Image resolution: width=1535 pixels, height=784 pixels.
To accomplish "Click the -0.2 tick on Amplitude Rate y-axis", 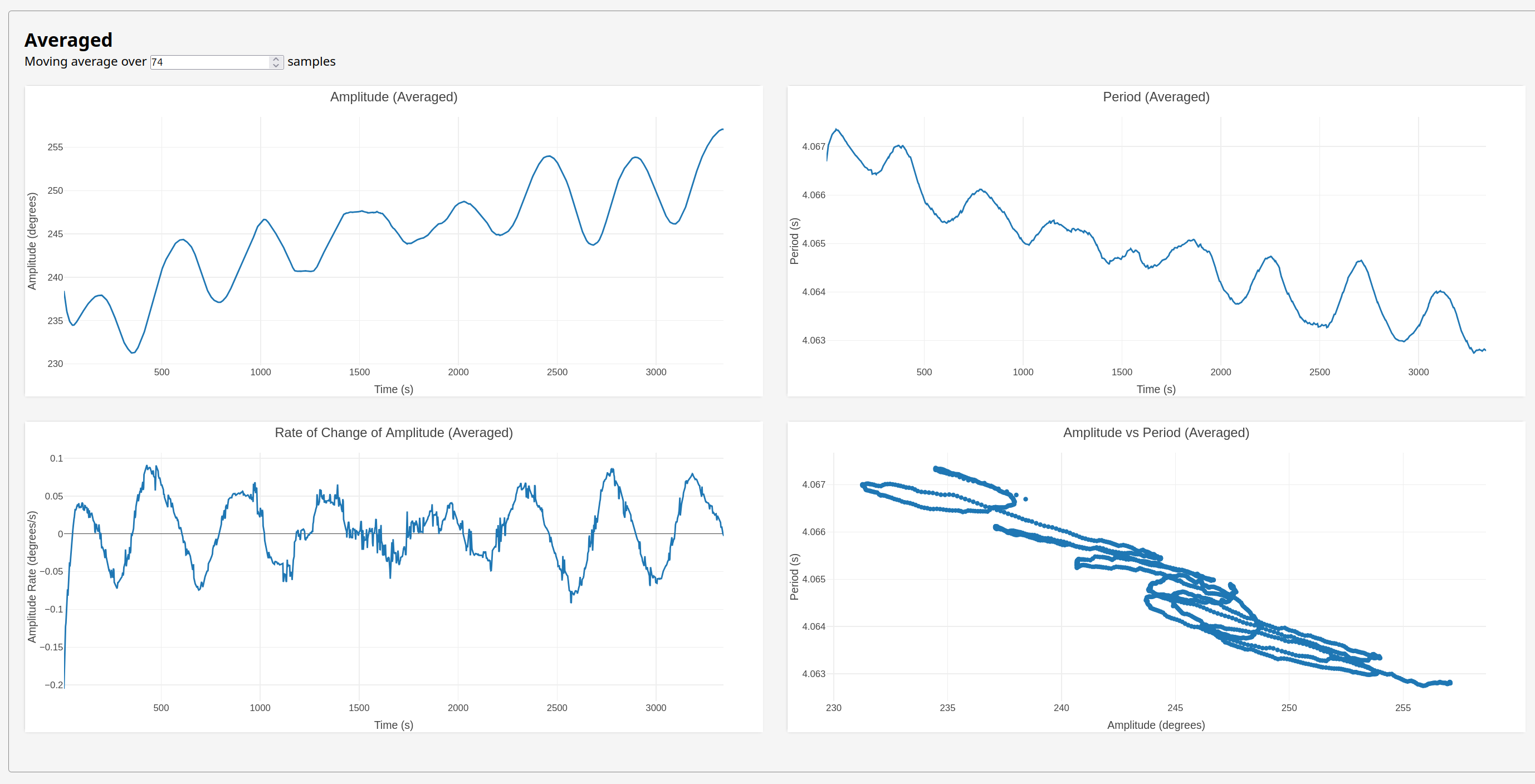I will pos(54,685).
